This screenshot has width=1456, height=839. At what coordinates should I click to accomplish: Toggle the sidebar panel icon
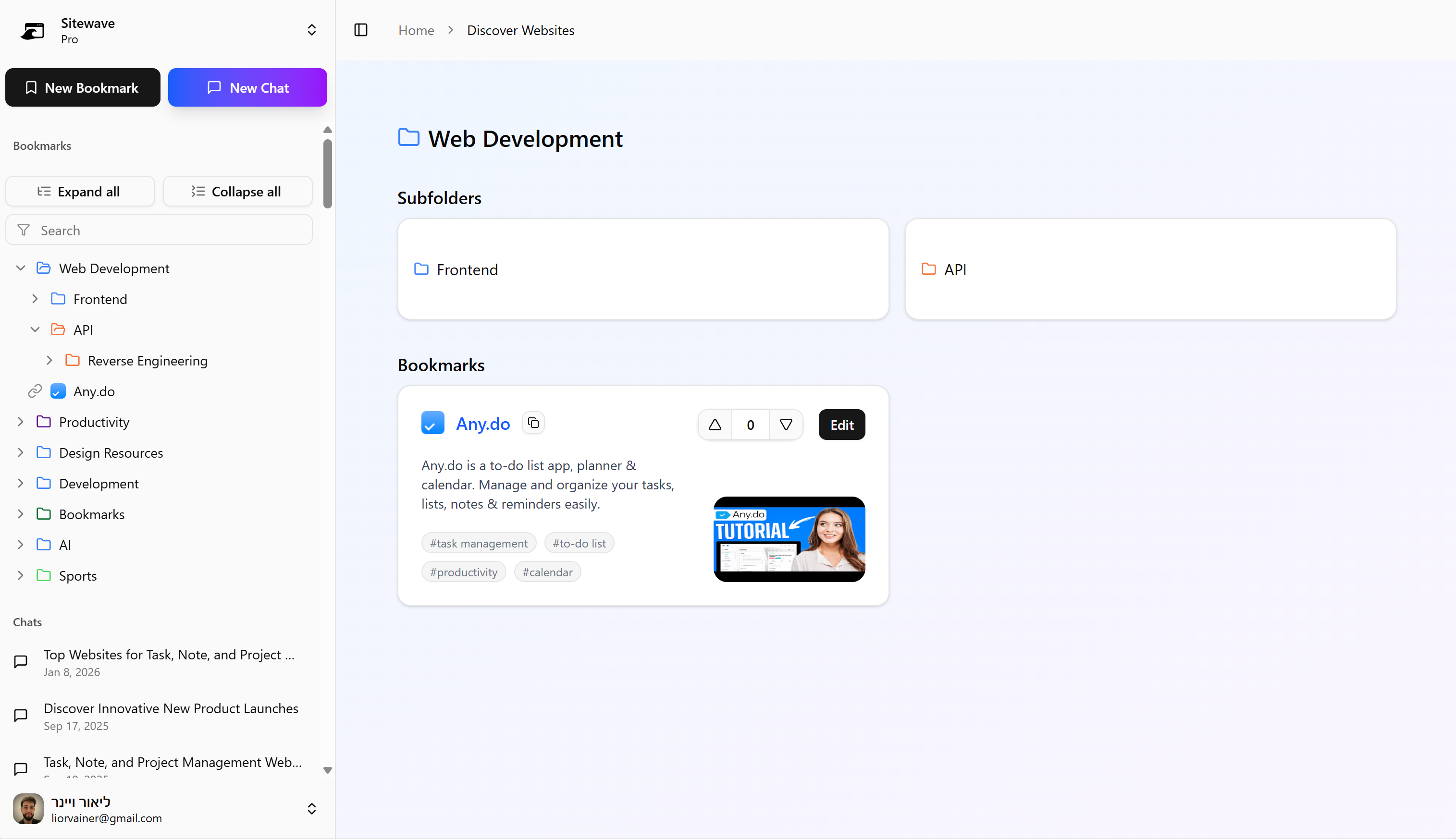[361, 30]
